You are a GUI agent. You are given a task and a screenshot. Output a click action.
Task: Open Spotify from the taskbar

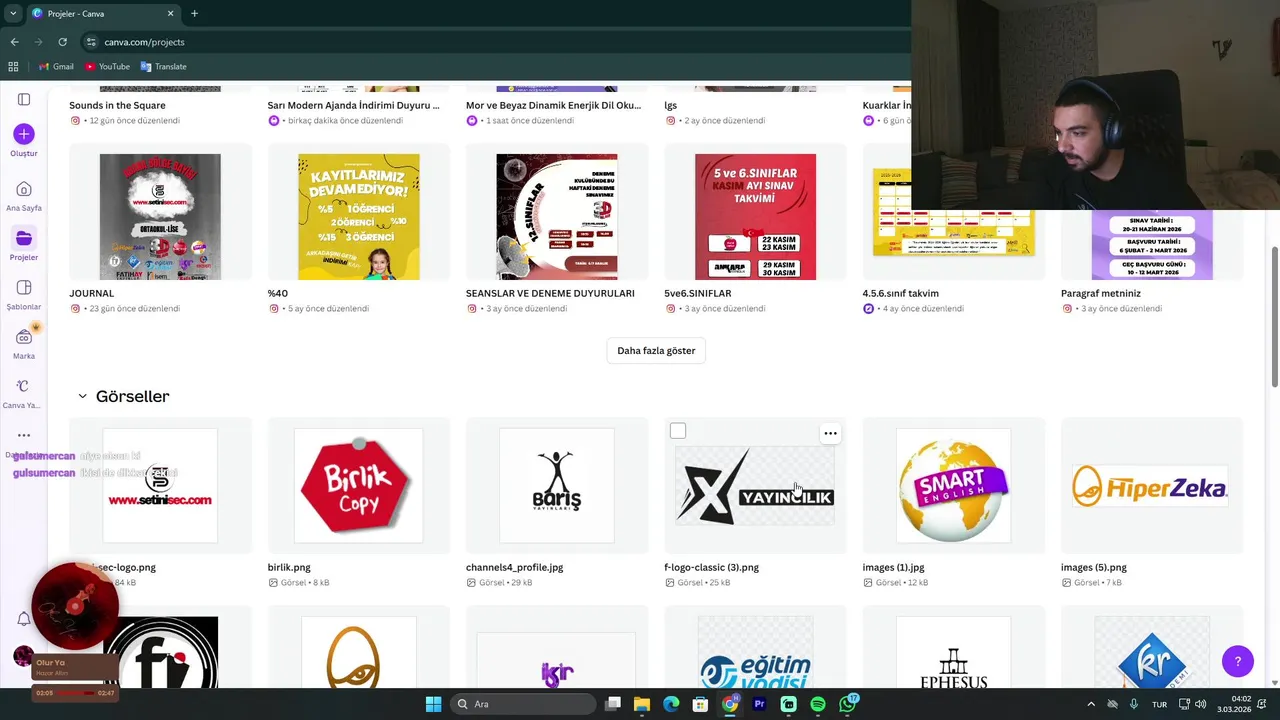pos(818,704)
